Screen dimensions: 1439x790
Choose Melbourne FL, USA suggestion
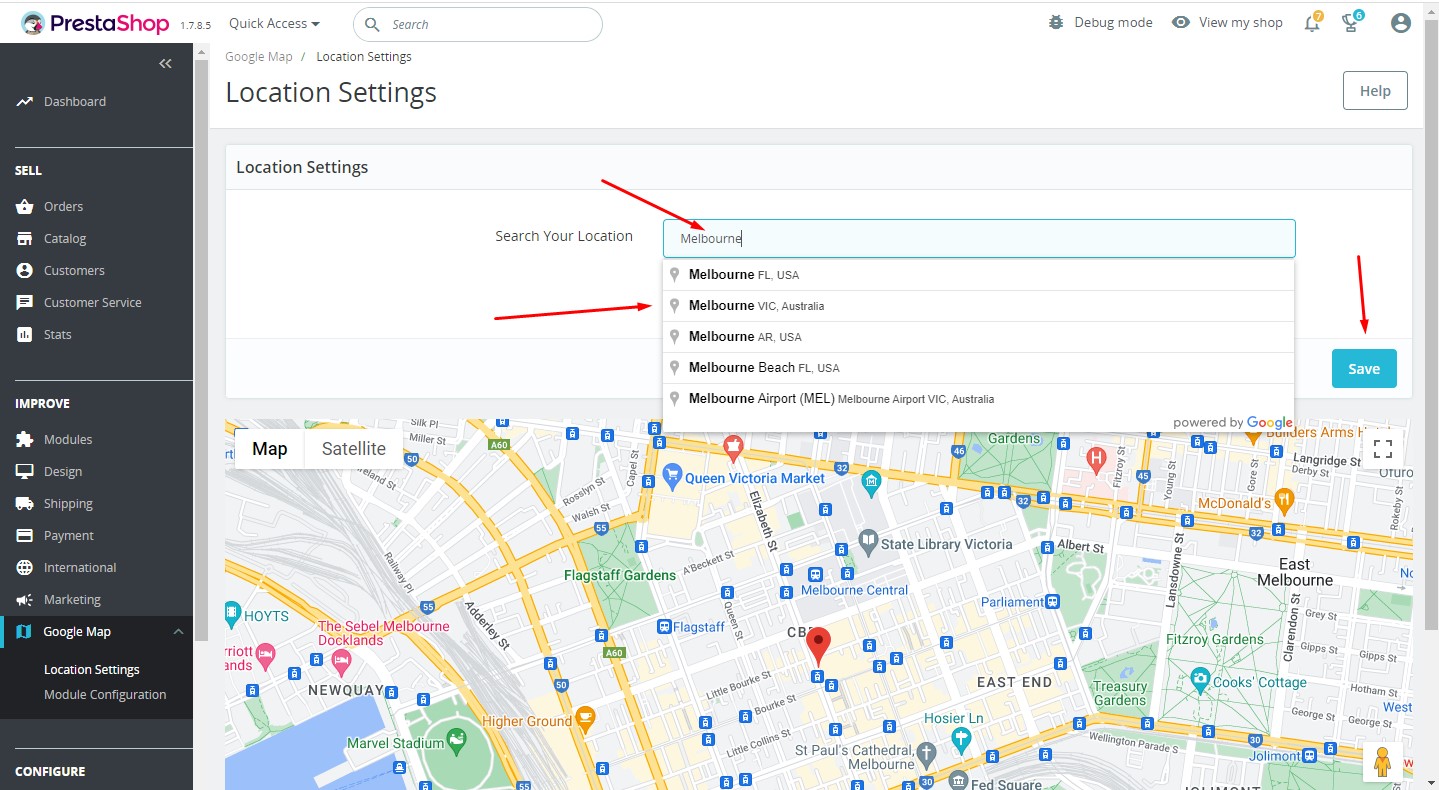click(979, 274)
